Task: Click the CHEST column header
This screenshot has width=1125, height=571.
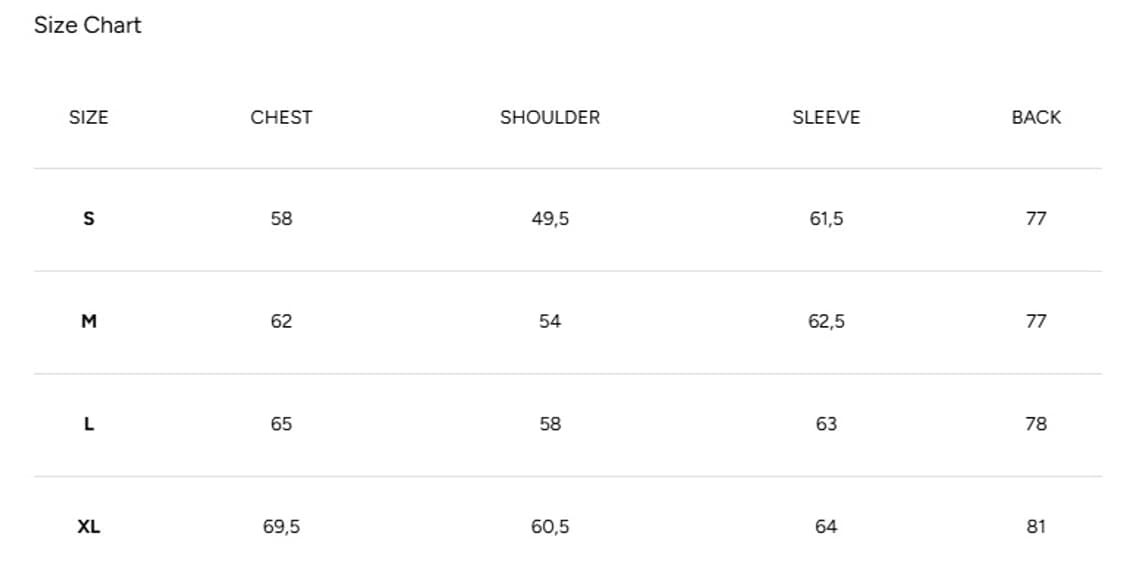Action: (281, 117)
